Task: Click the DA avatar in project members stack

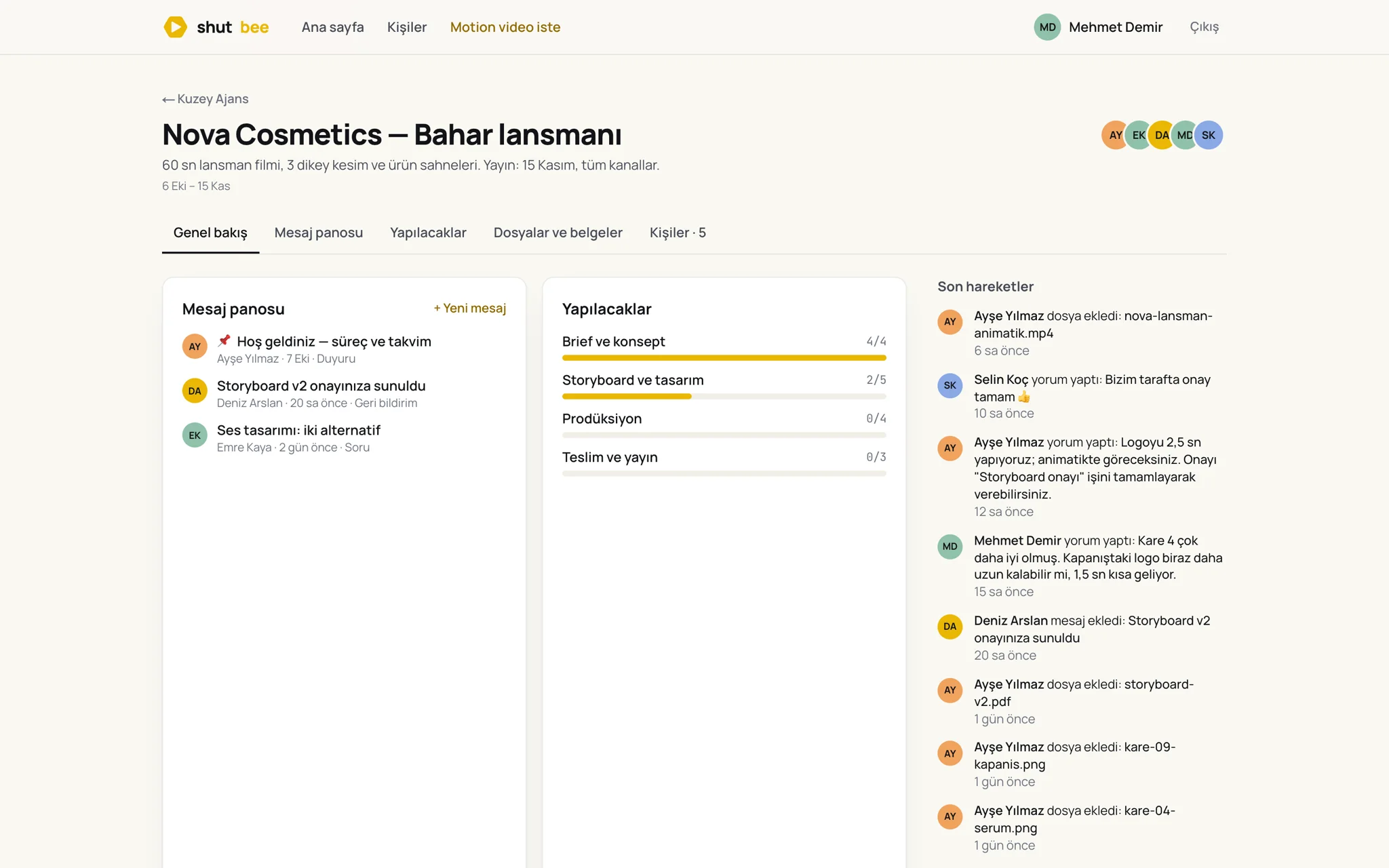Action: tap(1161, 135)
